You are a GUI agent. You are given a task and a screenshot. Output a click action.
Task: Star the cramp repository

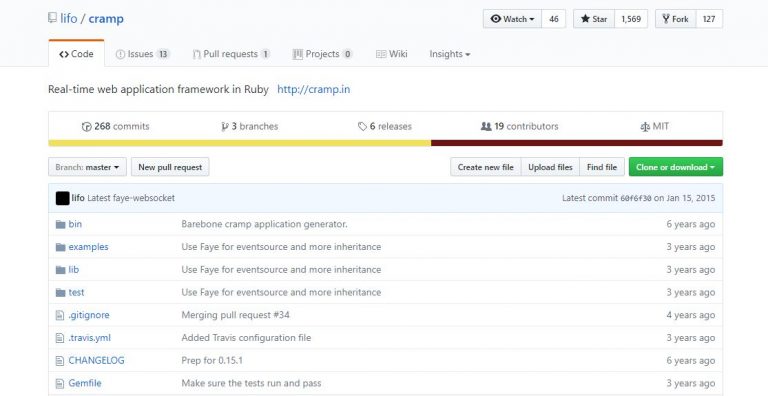pos(594,19)
